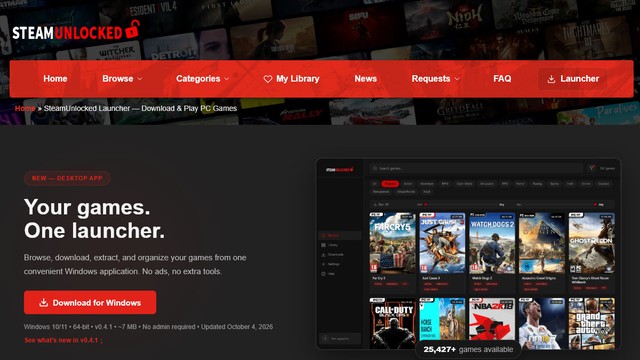This screenshot has height=360, width=640.
Task: Open My Library with heart icon
Action: point(291,79)
